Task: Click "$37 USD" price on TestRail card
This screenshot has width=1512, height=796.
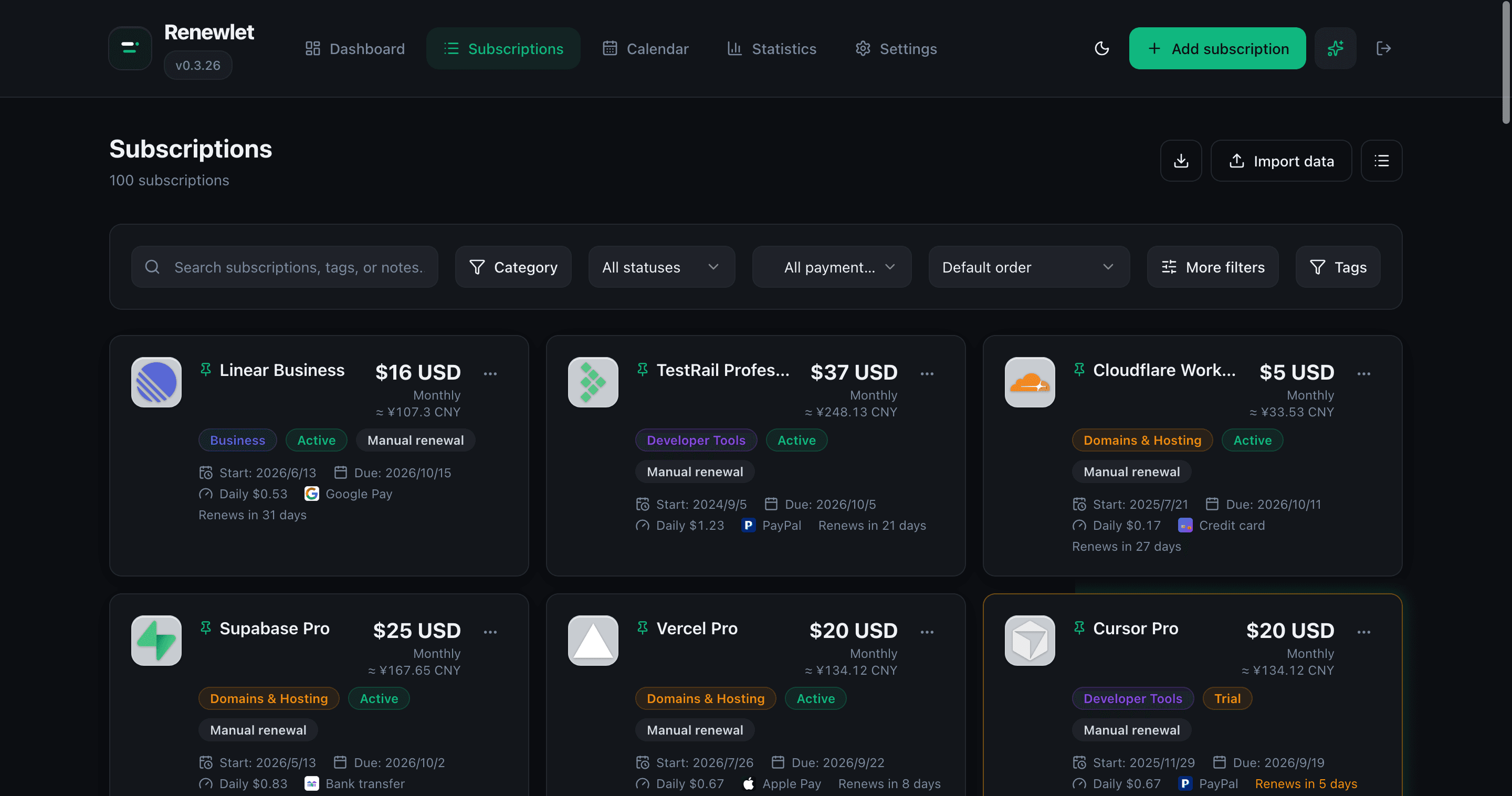Action: [854, 372]
